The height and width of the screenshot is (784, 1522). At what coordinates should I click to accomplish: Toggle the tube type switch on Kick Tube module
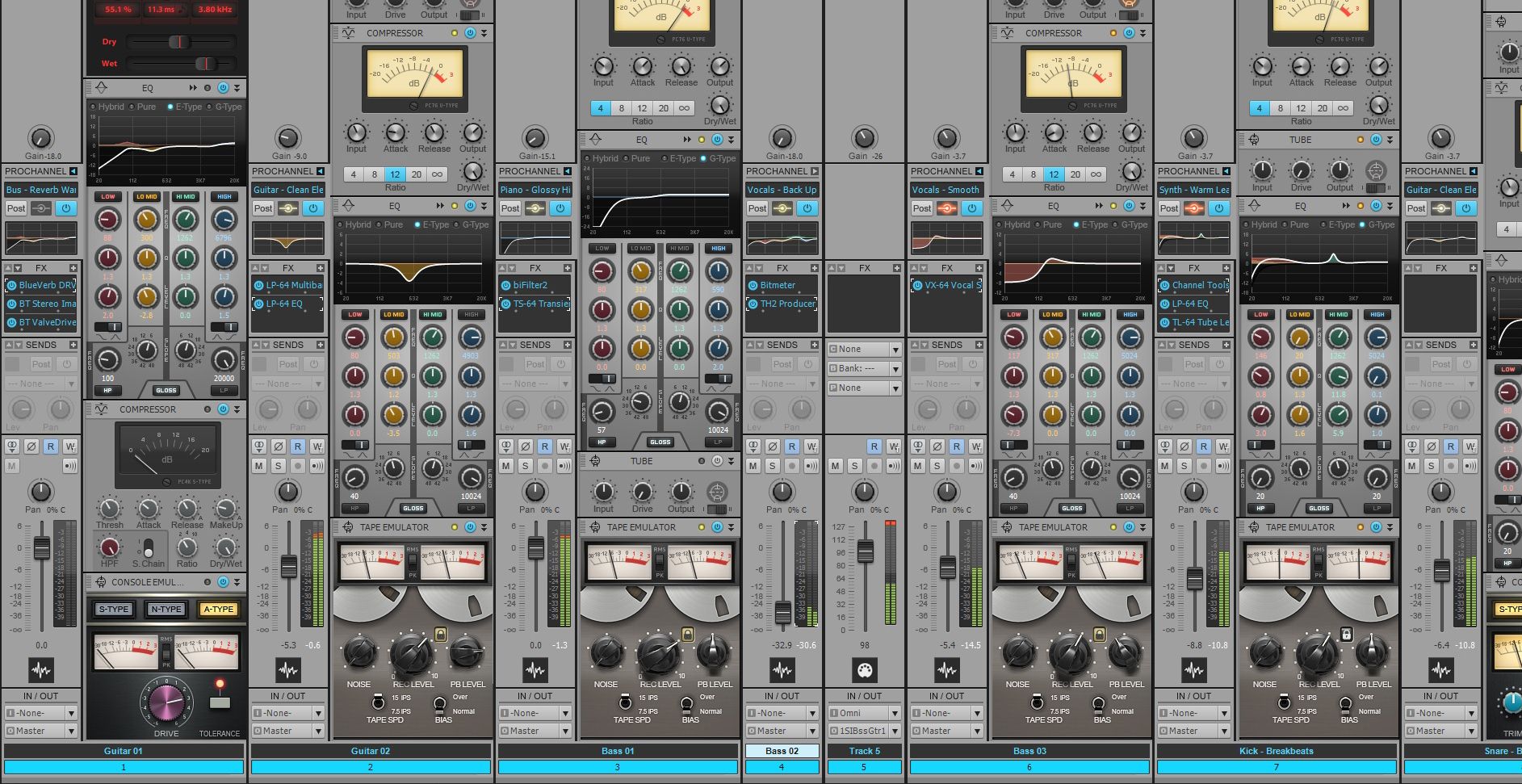point(1375,188)
